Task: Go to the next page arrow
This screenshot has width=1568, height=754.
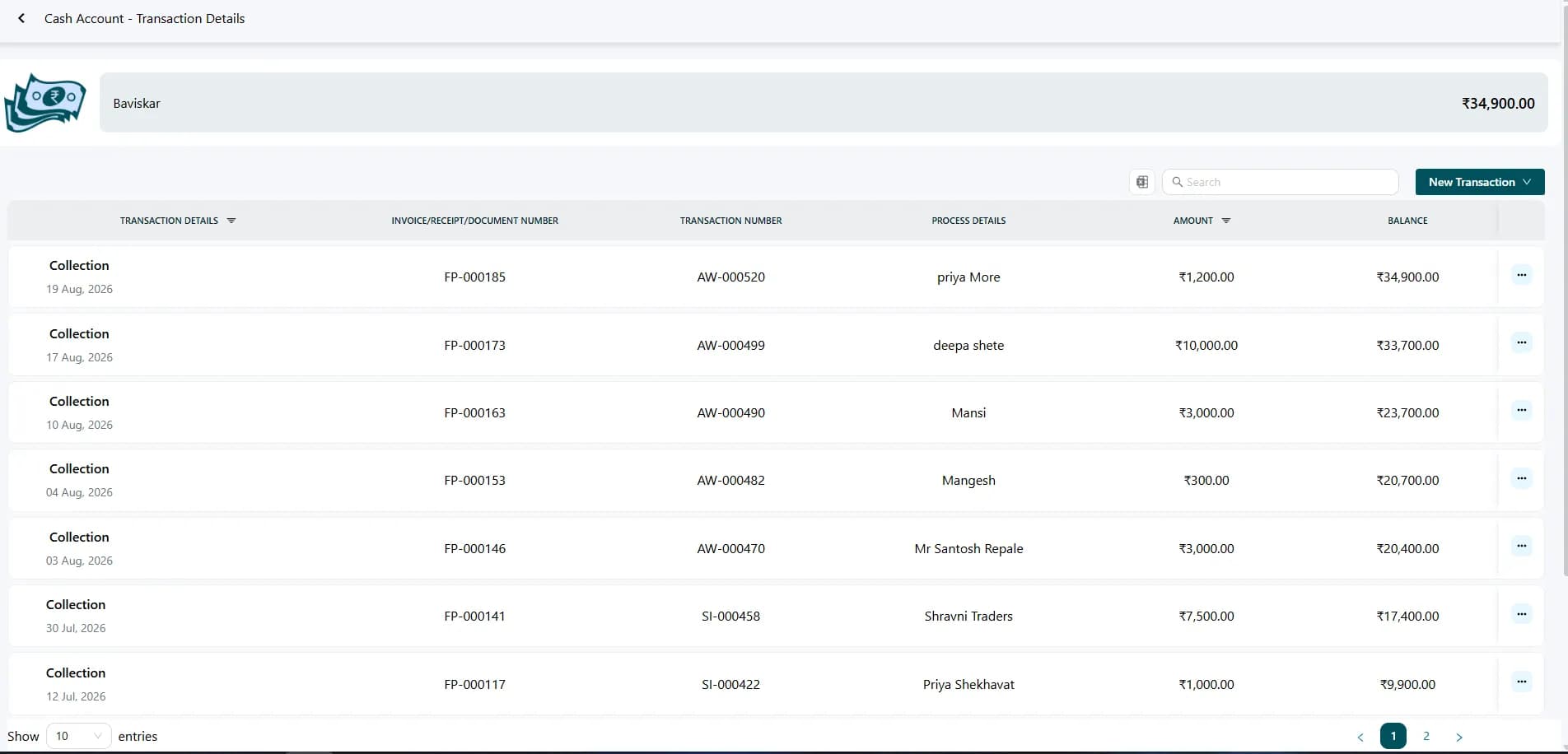Action: click(x=1459, y=737)
